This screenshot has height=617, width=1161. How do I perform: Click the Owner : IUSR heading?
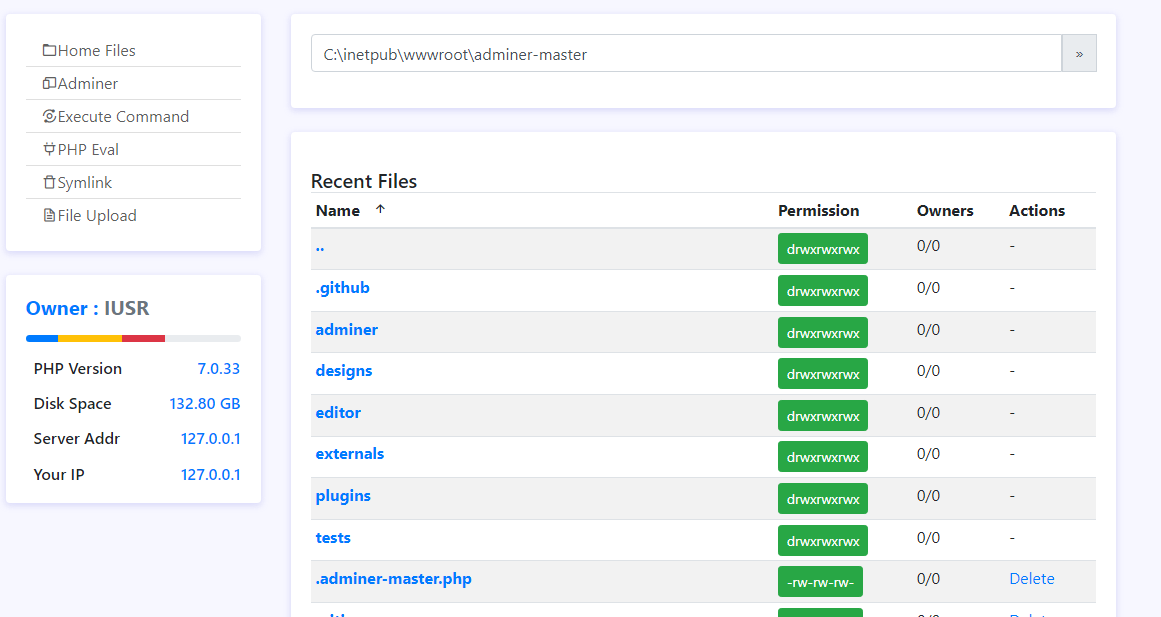[87, 308]
